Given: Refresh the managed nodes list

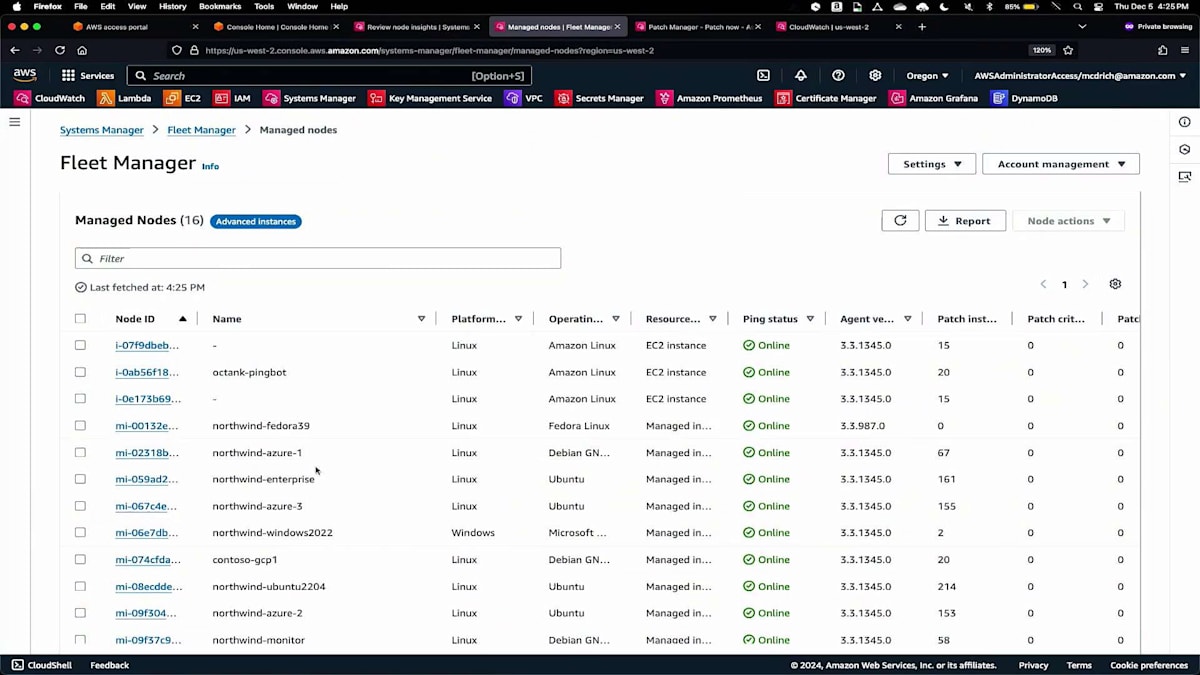Looking at the screenshot, I should coord(900,221).
